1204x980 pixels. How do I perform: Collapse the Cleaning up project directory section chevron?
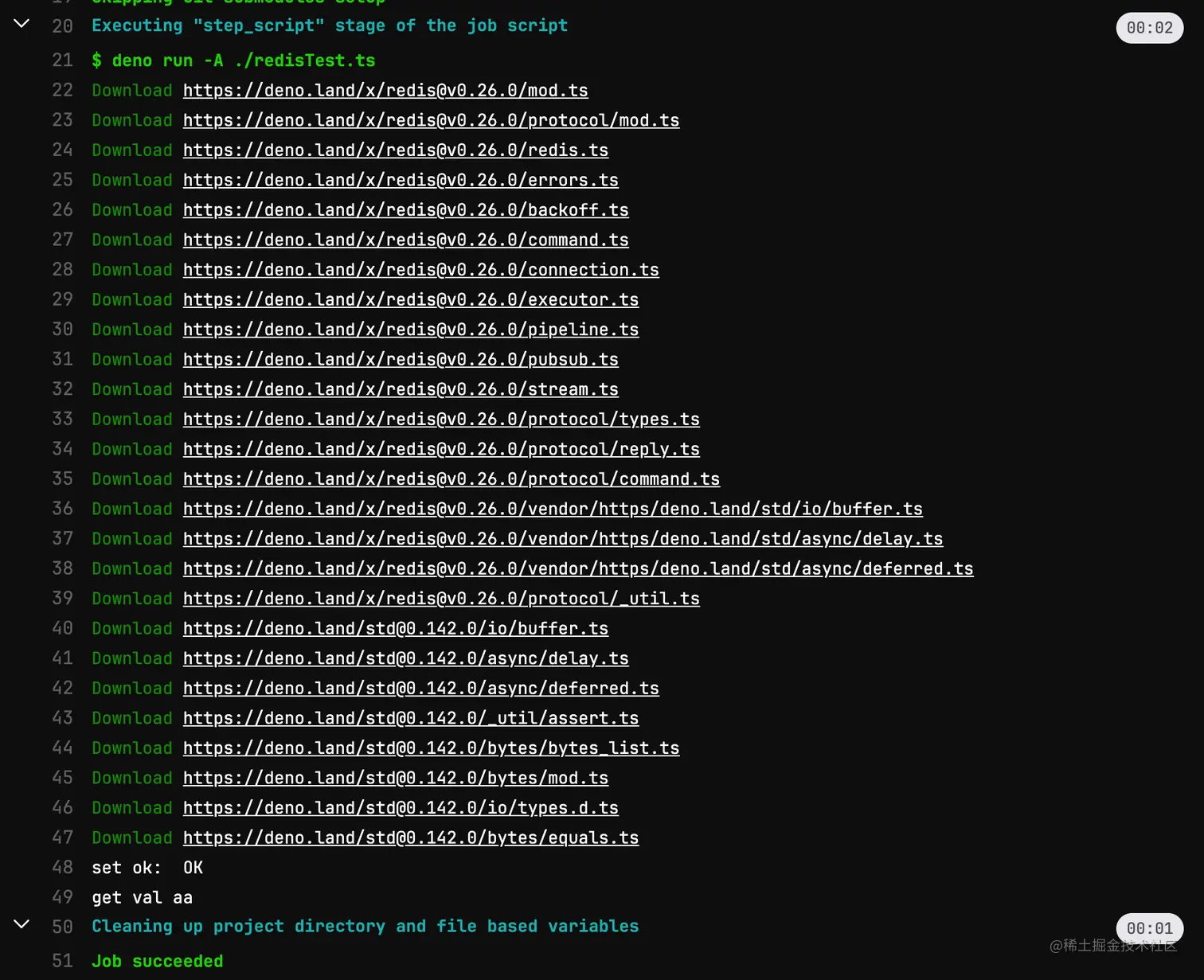click(22, 923)
